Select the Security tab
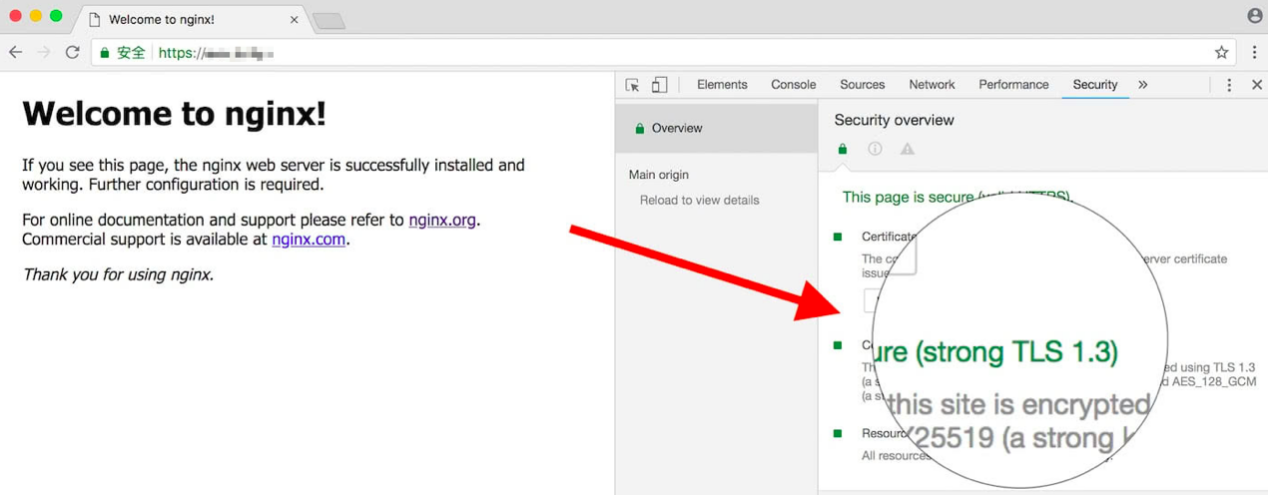The image size is (1268, 495). click(x=1095, y=85)
